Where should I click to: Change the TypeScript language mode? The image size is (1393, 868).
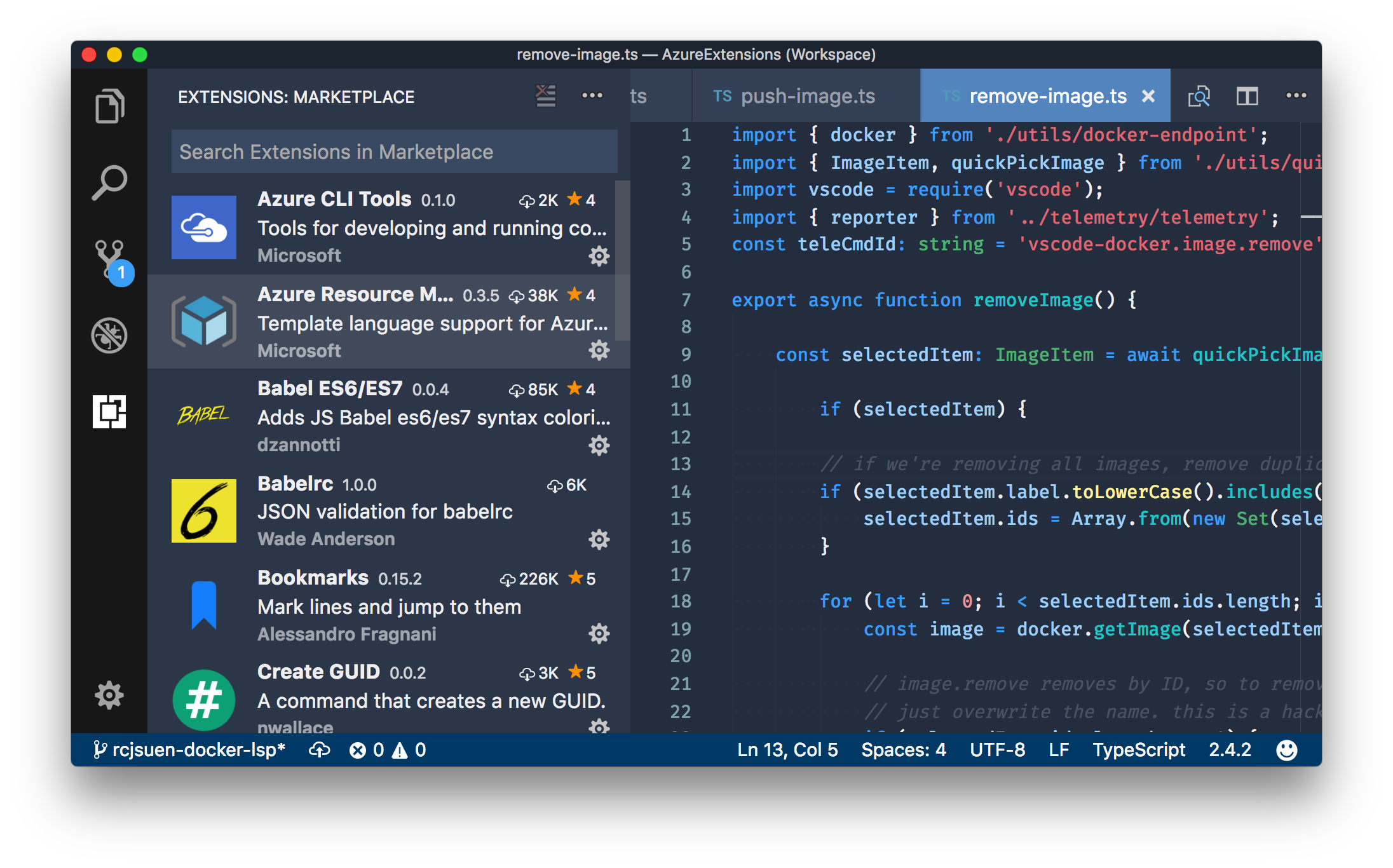point(1138,750)
